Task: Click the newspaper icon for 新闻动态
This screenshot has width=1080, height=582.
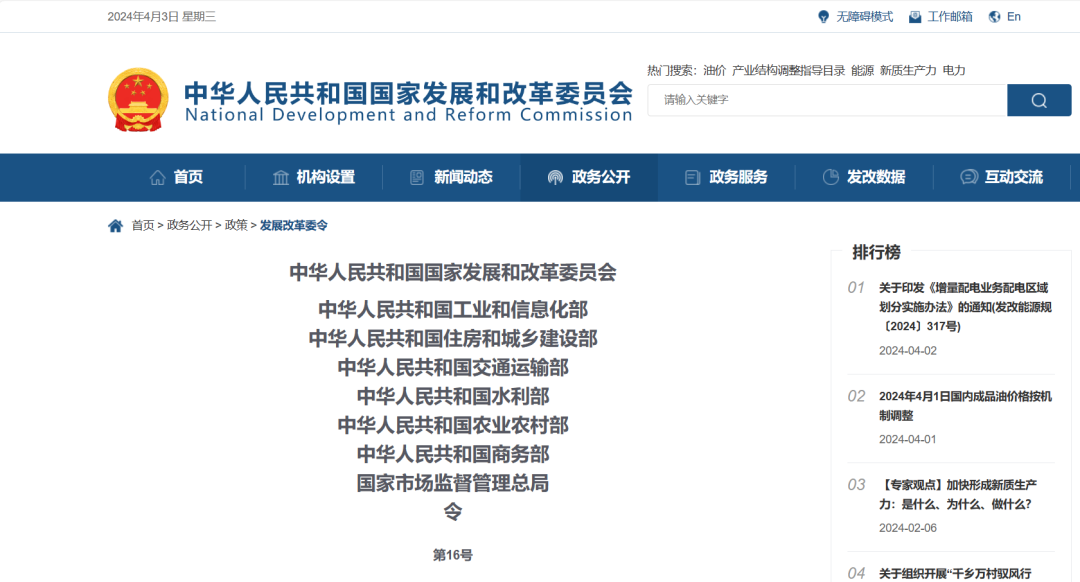Action: pyautogui.click(x=417, y=177)
